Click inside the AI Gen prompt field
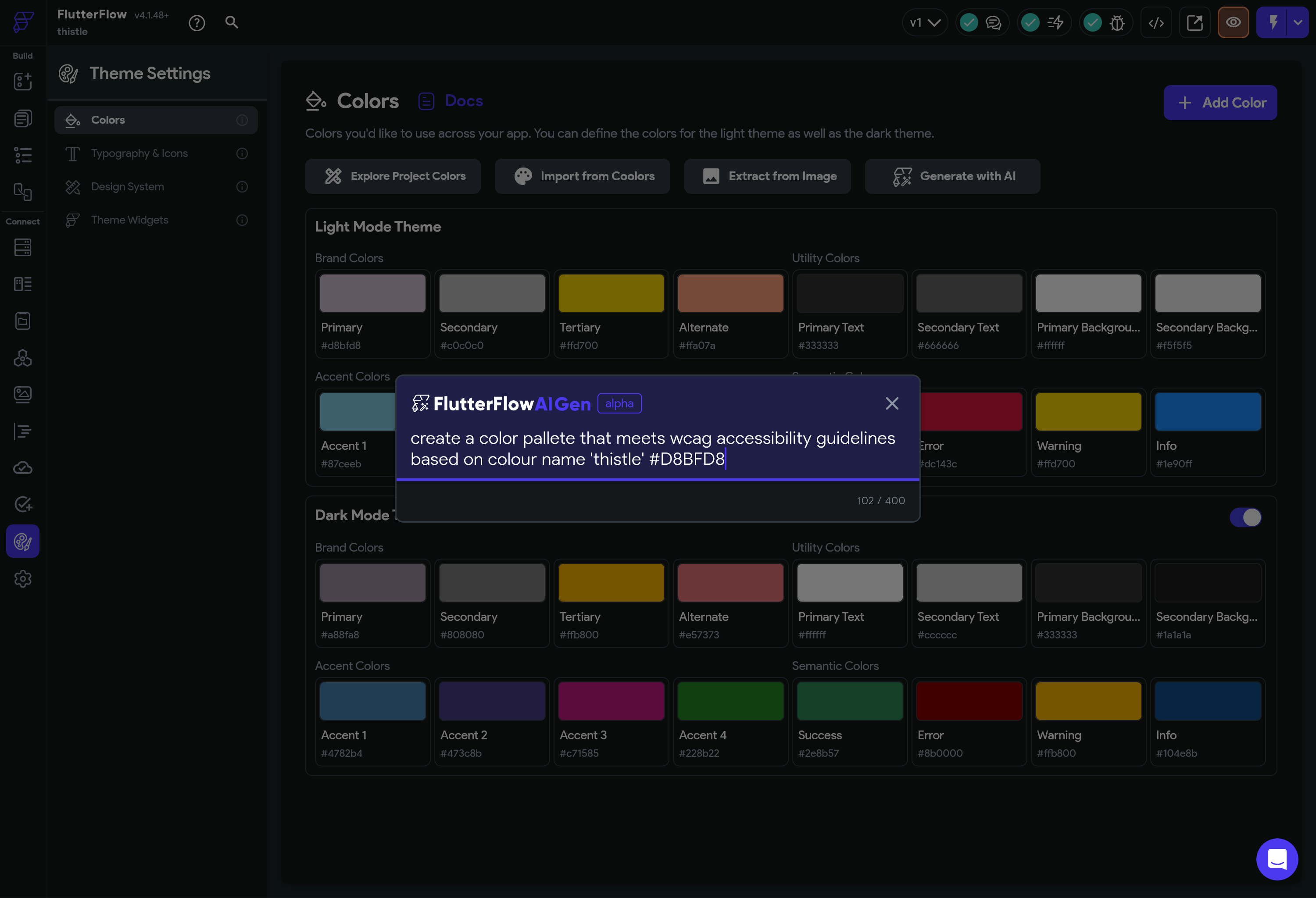 [x=657, y=448]
